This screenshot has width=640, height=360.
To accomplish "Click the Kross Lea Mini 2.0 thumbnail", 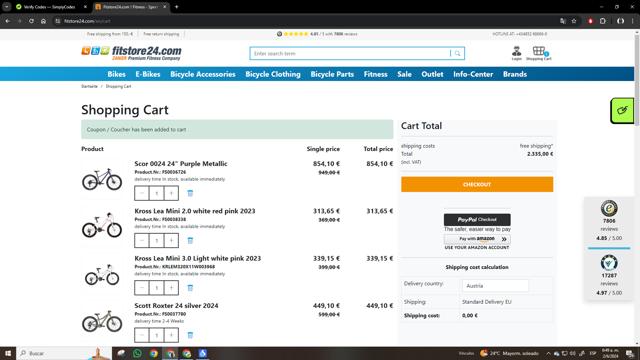I will 102,225.
